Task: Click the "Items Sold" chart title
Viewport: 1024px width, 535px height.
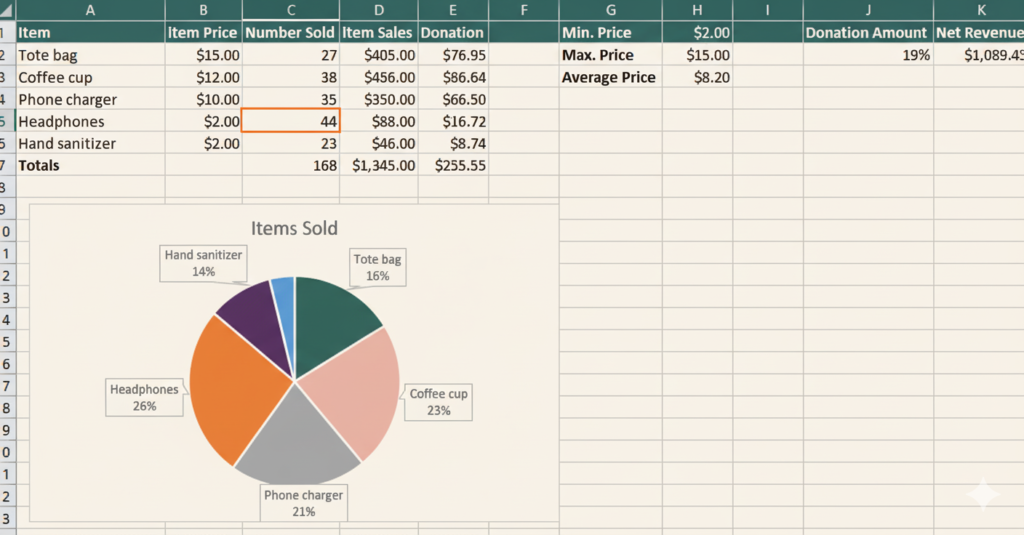Action: [x=294, y=228]
